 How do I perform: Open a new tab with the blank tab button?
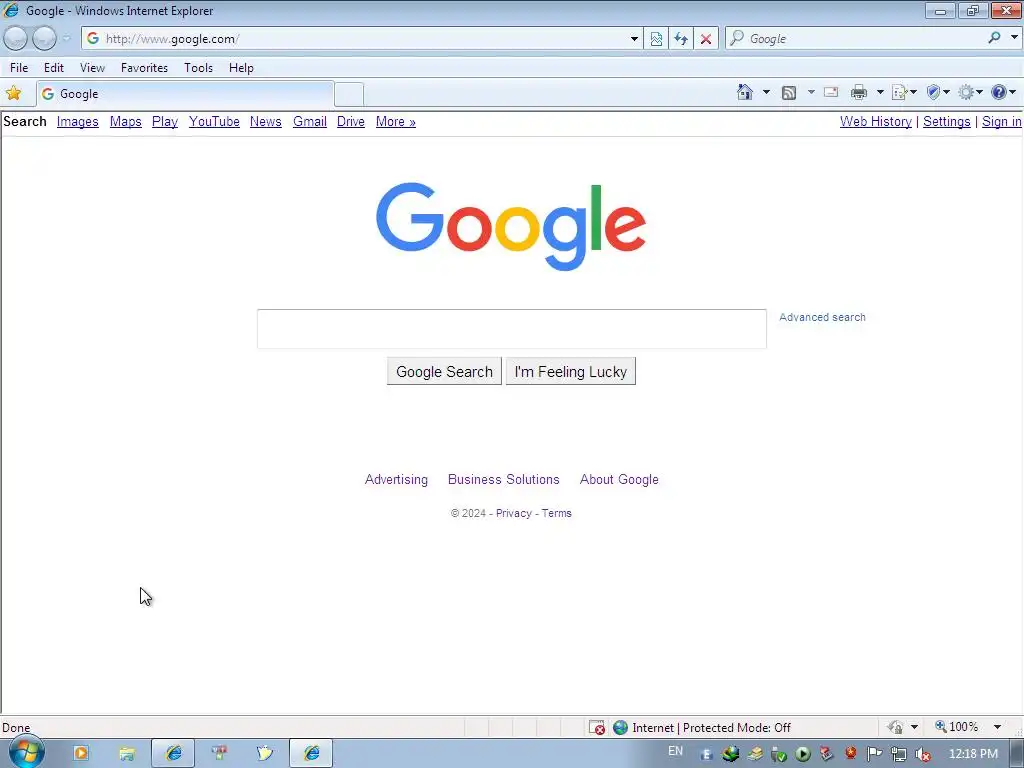(349, 95)
